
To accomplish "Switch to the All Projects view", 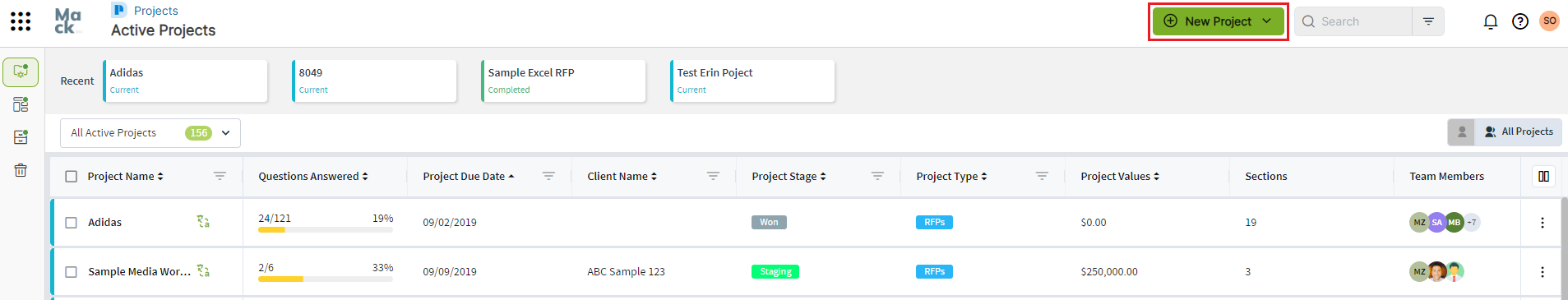I will (1518, 132).
